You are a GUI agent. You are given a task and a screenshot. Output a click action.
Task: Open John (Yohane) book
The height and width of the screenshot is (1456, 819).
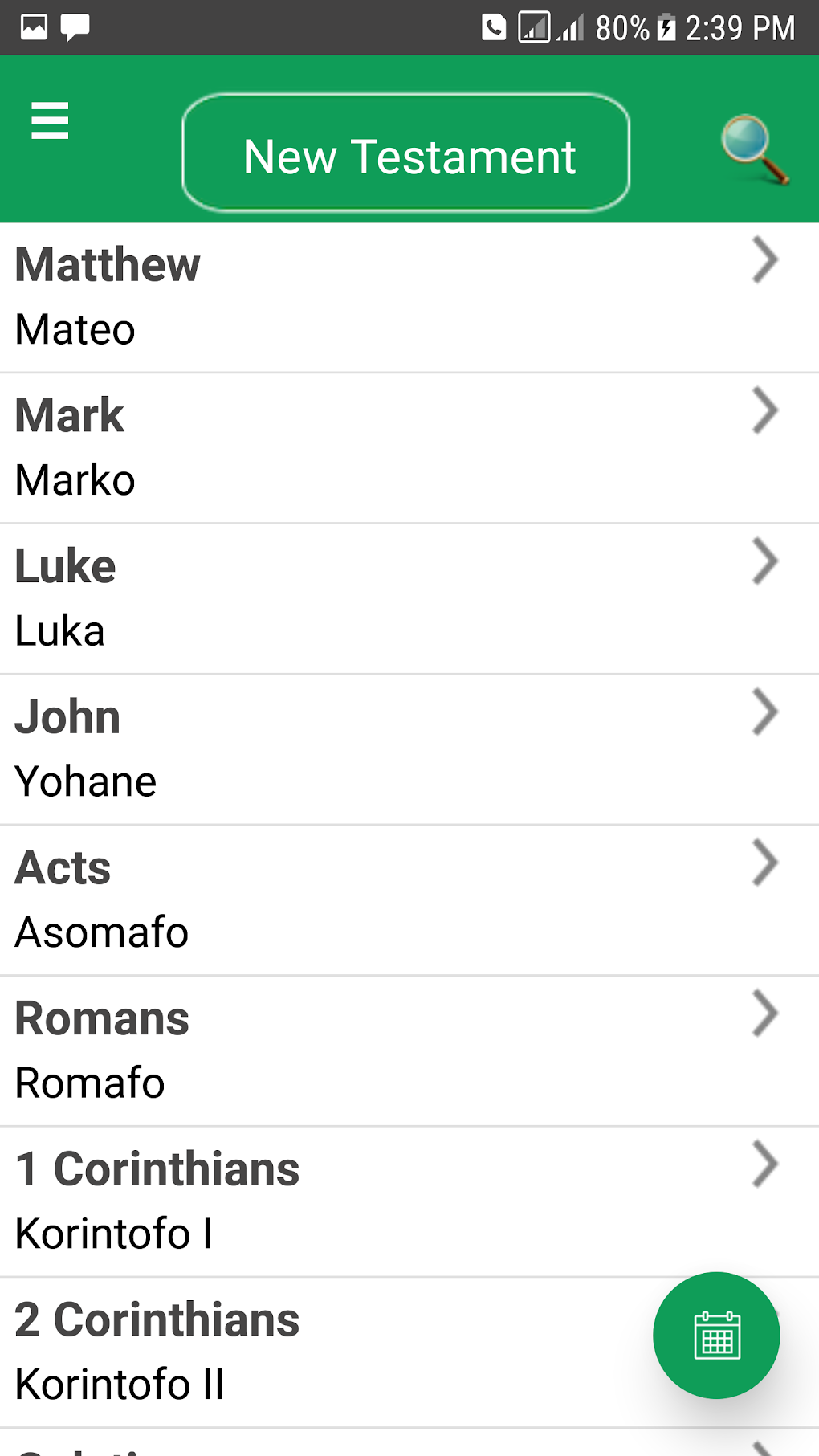point(321,749)
